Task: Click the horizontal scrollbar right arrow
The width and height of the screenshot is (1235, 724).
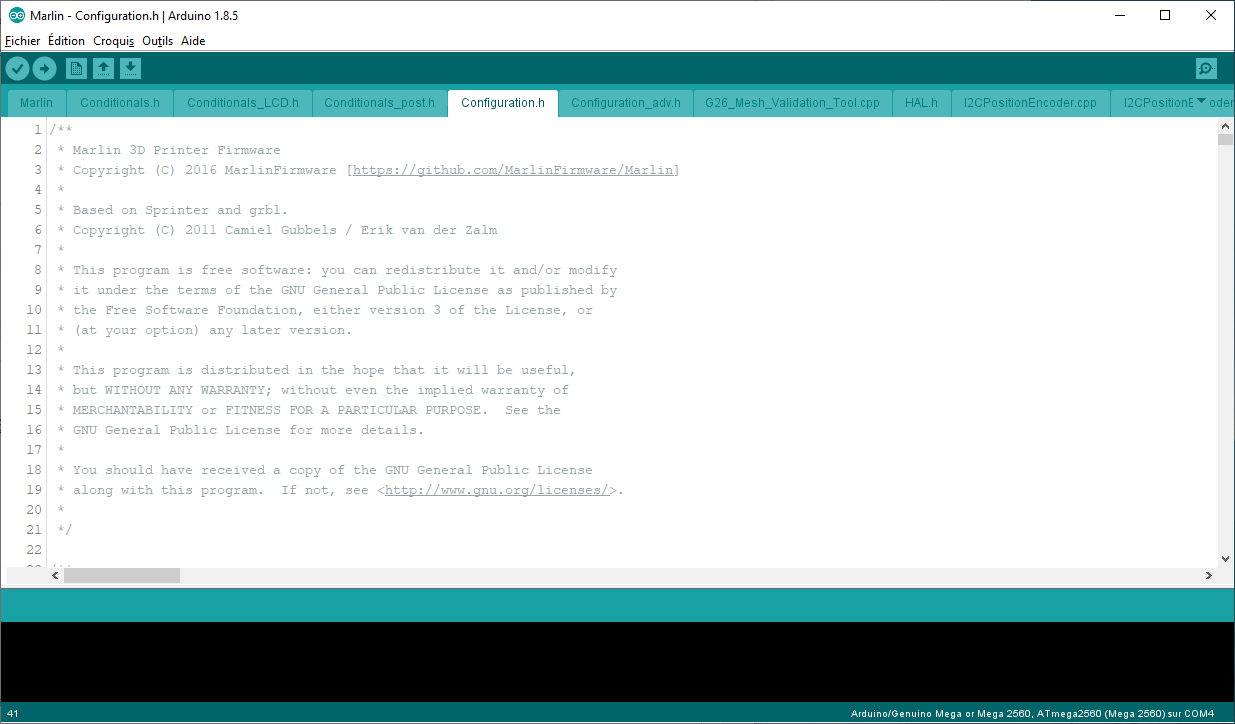Action: click(x=1209, y=576)
